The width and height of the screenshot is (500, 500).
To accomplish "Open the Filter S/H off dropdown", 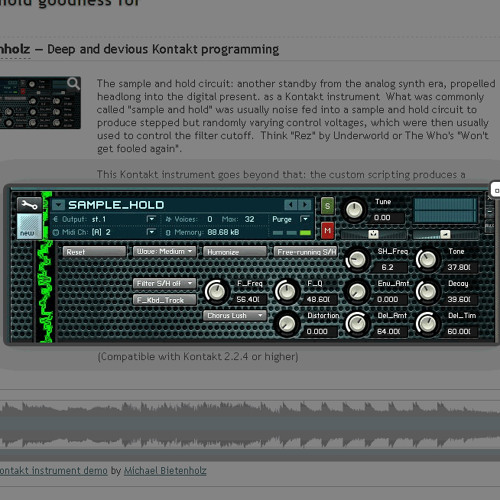I will [165, 283].
